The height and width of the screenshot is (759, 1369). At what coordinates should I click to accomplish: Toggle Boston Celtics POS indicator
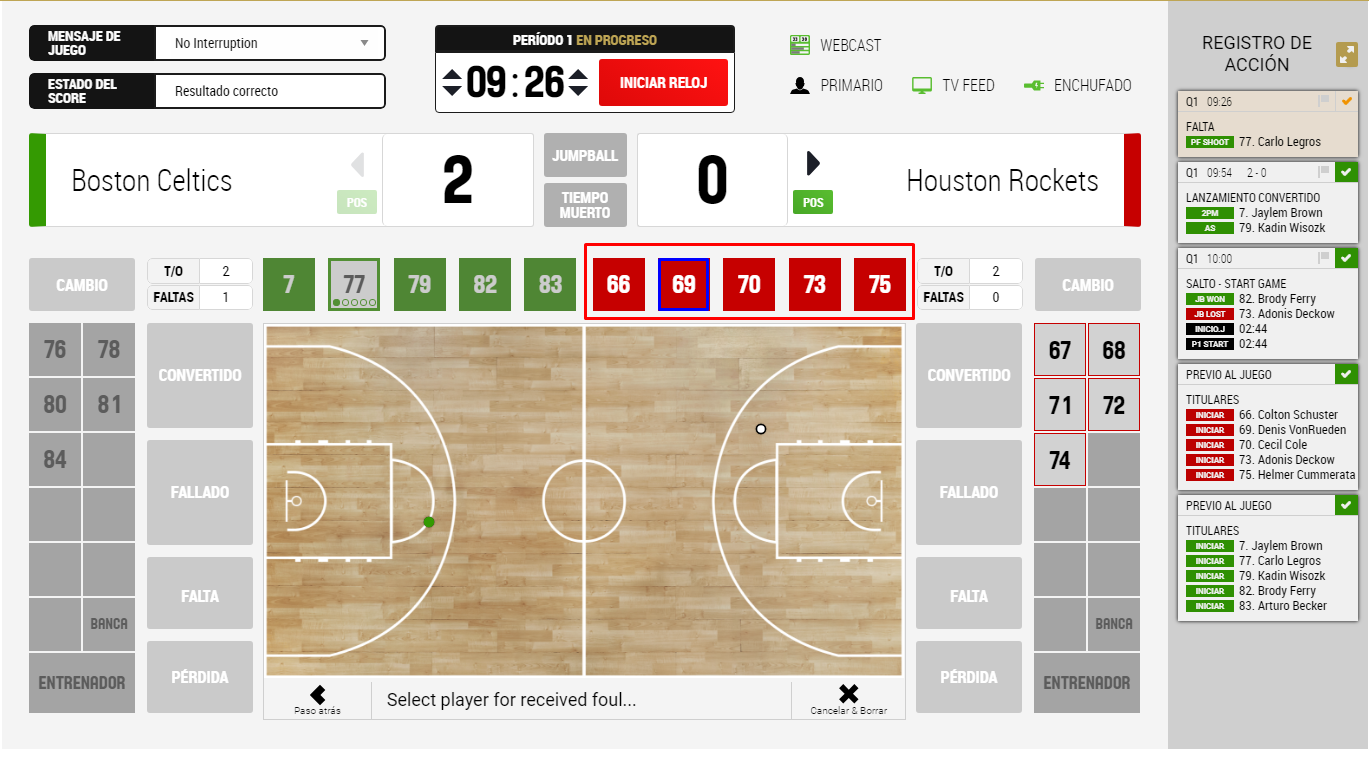click(357, 202)
